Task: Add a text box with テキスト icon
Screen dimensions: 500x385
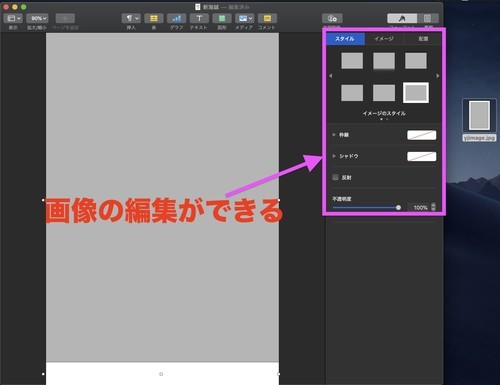Action: (199, 18)
